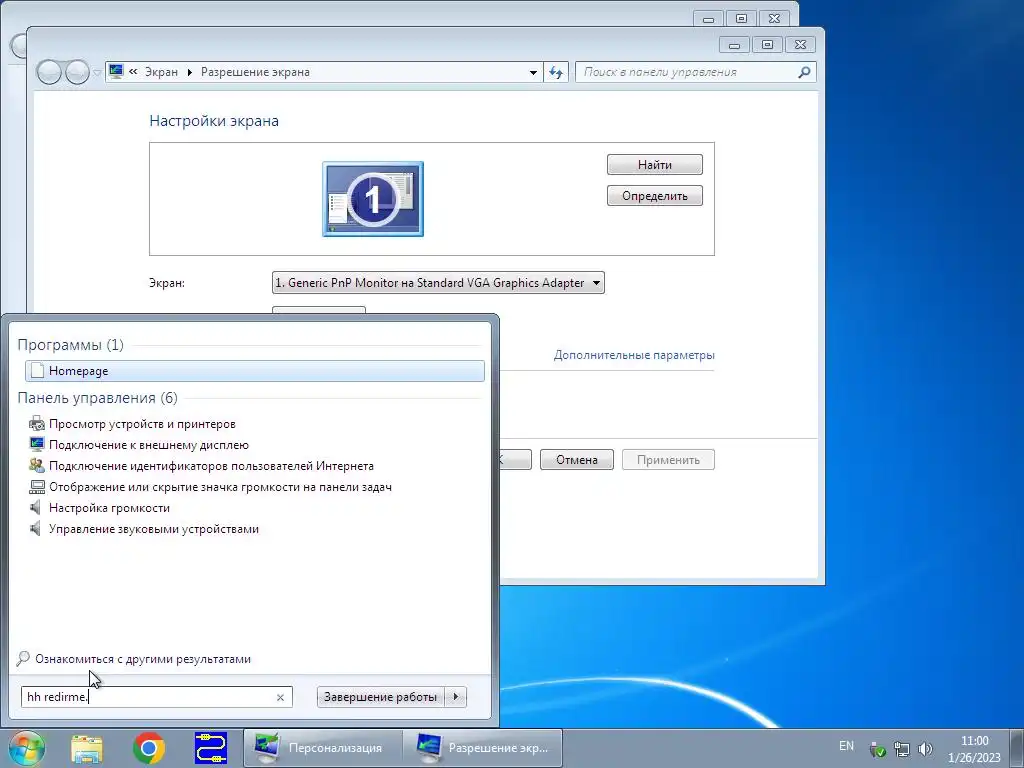
Task: Click the Панель управления (6) group header
Action: point(97,398)
